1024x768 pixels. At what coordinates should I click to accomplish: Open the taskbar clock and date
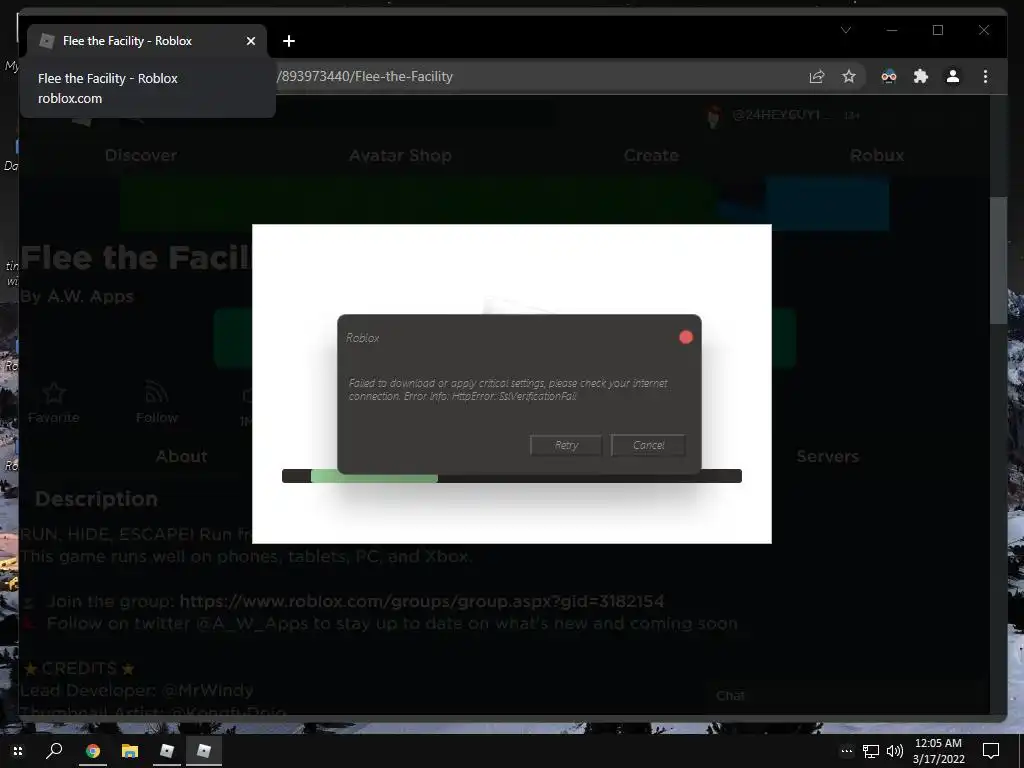coord(938,751)
